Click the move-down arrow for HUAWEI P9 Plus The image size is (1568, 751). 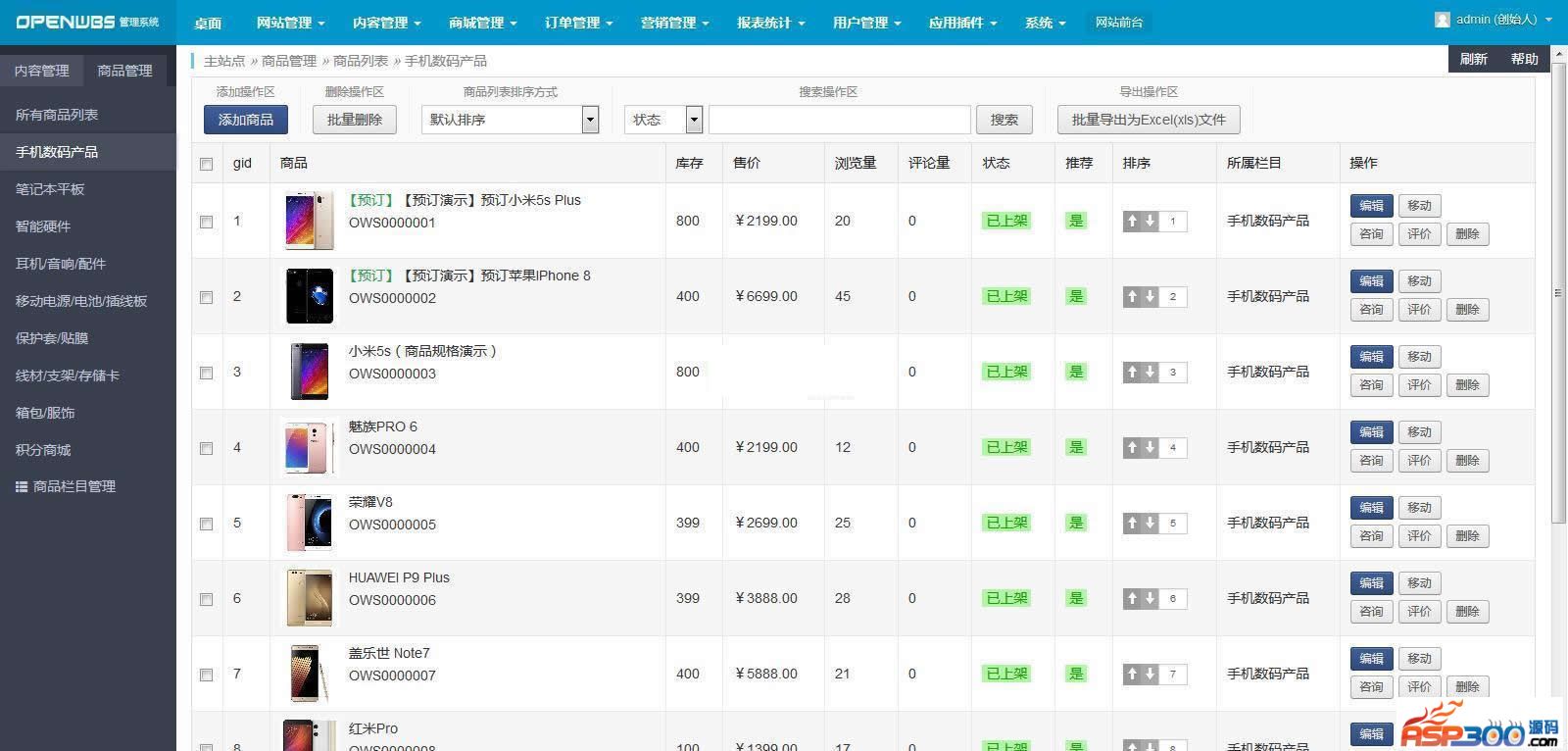[1150, 599]
